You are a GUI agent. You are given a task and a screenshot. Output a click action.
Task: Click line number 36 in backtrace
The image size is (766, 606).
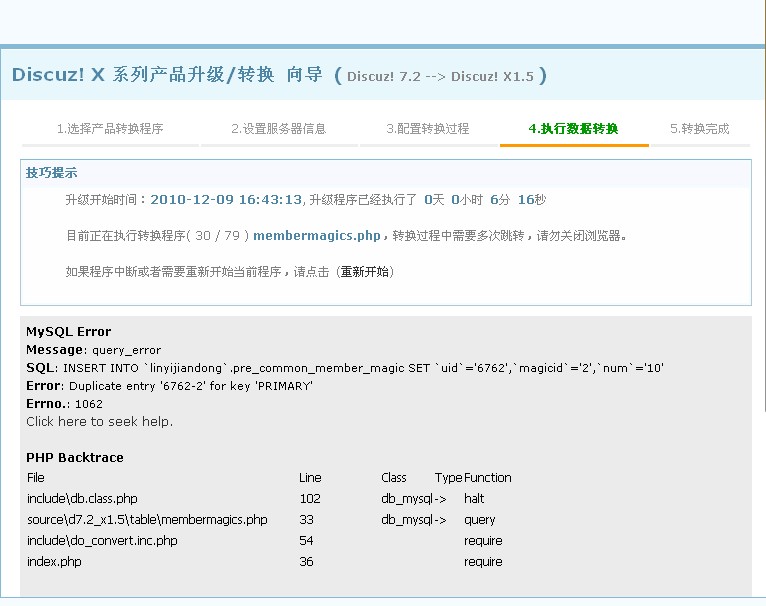click(x=306, y=562)
